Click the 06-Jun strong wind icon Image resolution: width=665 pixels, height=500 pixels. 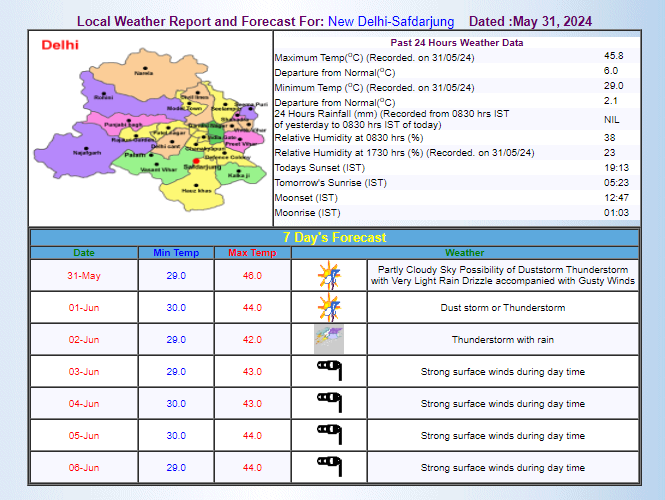tap(329, 467)
